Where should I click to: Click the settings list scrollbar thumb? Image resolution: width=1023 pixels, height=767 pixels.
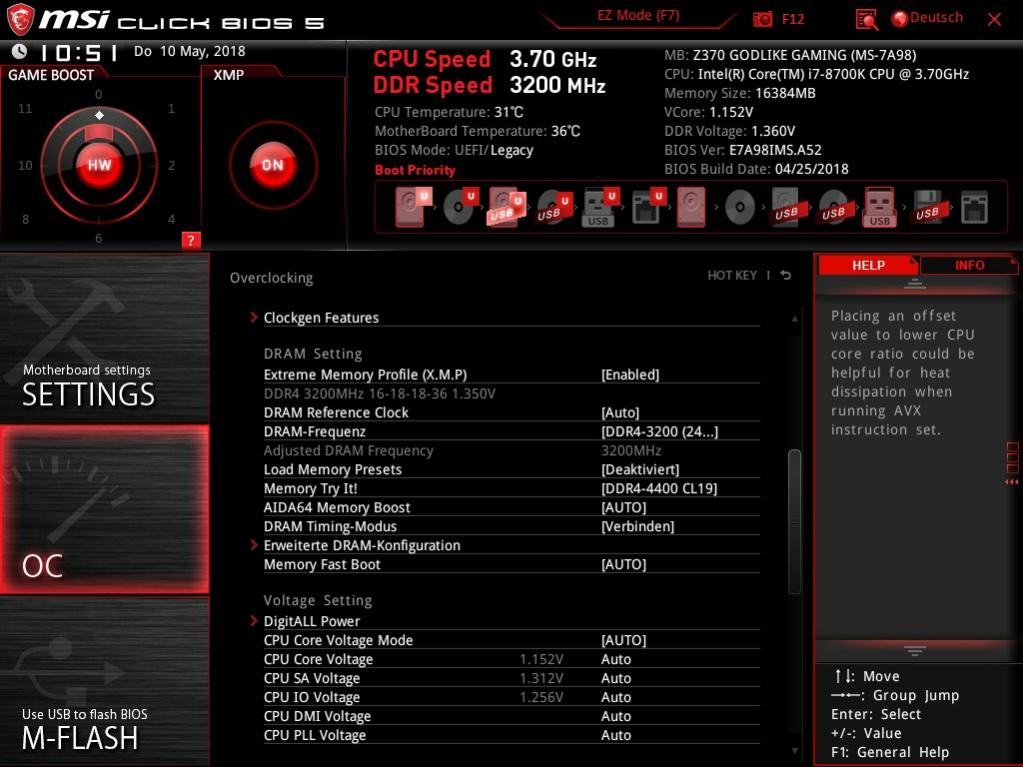click(x=794, y=521)
